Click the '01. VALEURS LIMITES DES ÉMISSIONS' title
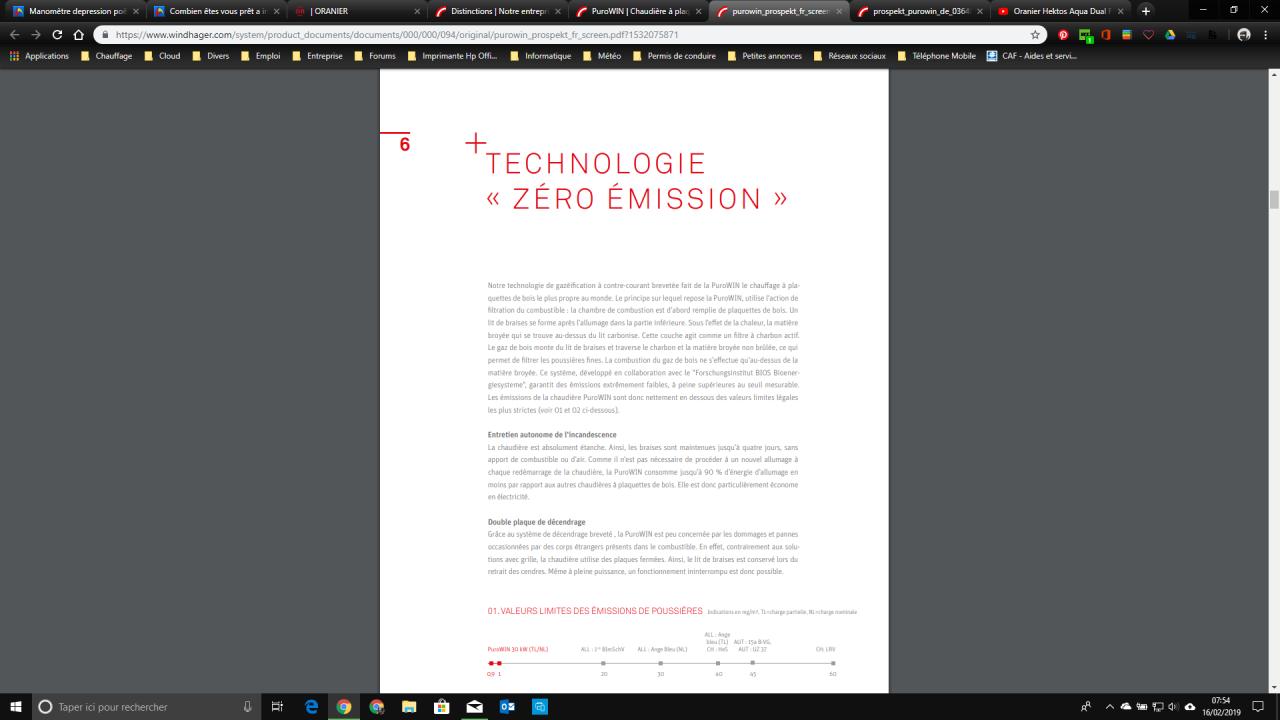 [x=595, y=610]
